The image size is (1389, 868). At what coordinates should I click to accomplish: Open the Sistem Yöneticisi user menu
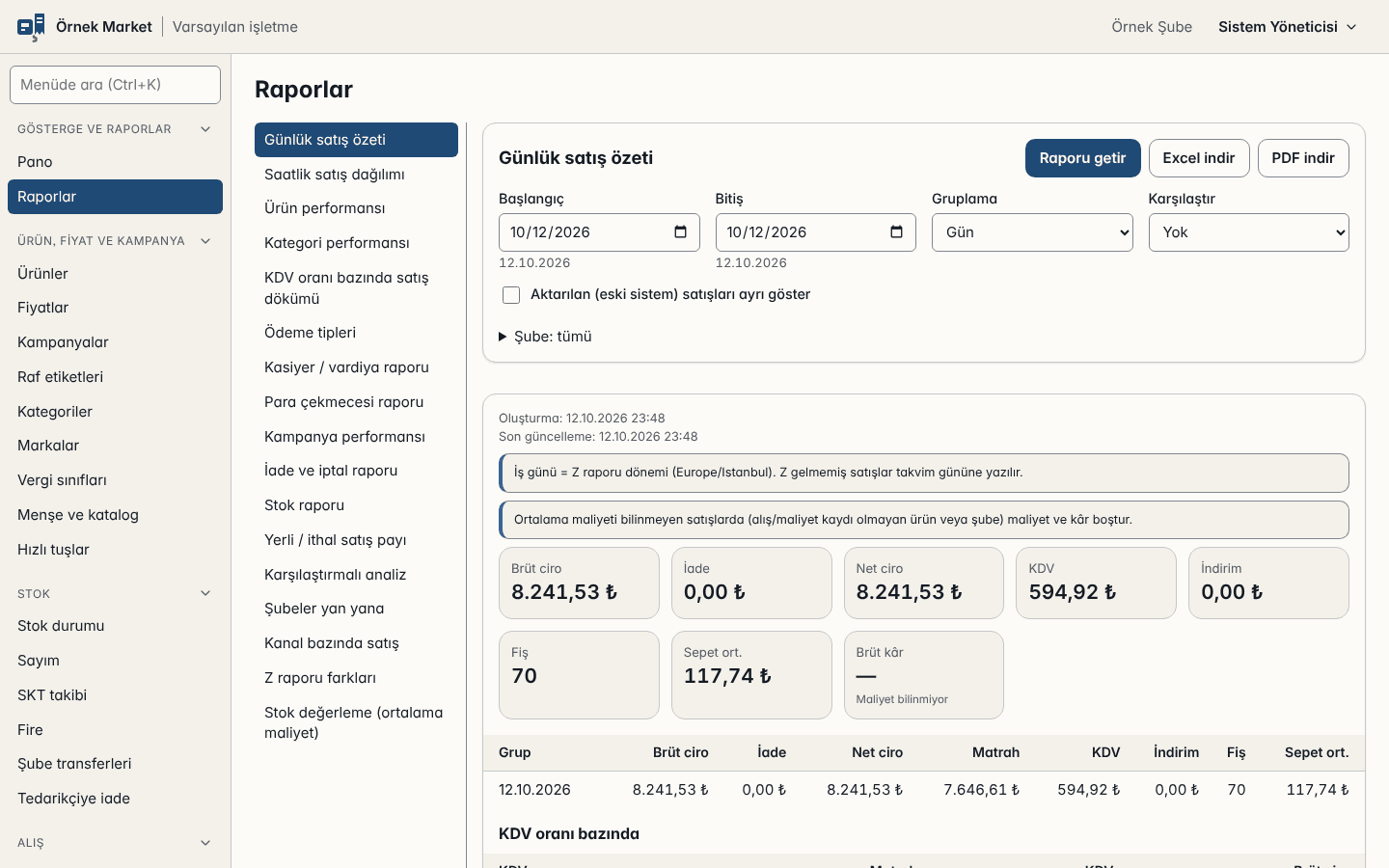[x=1288, y=27]
